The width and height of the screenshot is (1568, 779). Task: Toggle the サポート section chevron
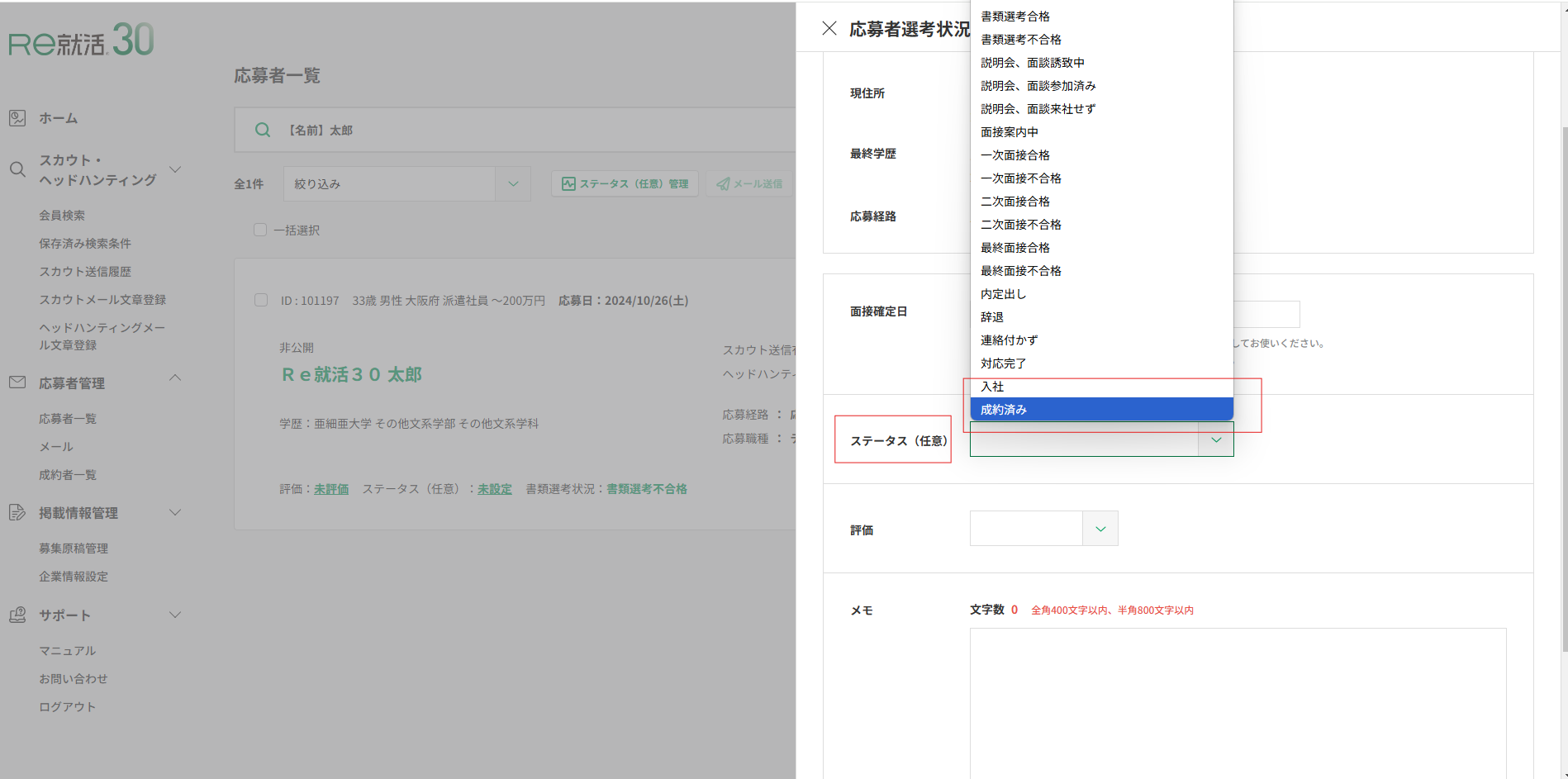[x=175, y=615]
